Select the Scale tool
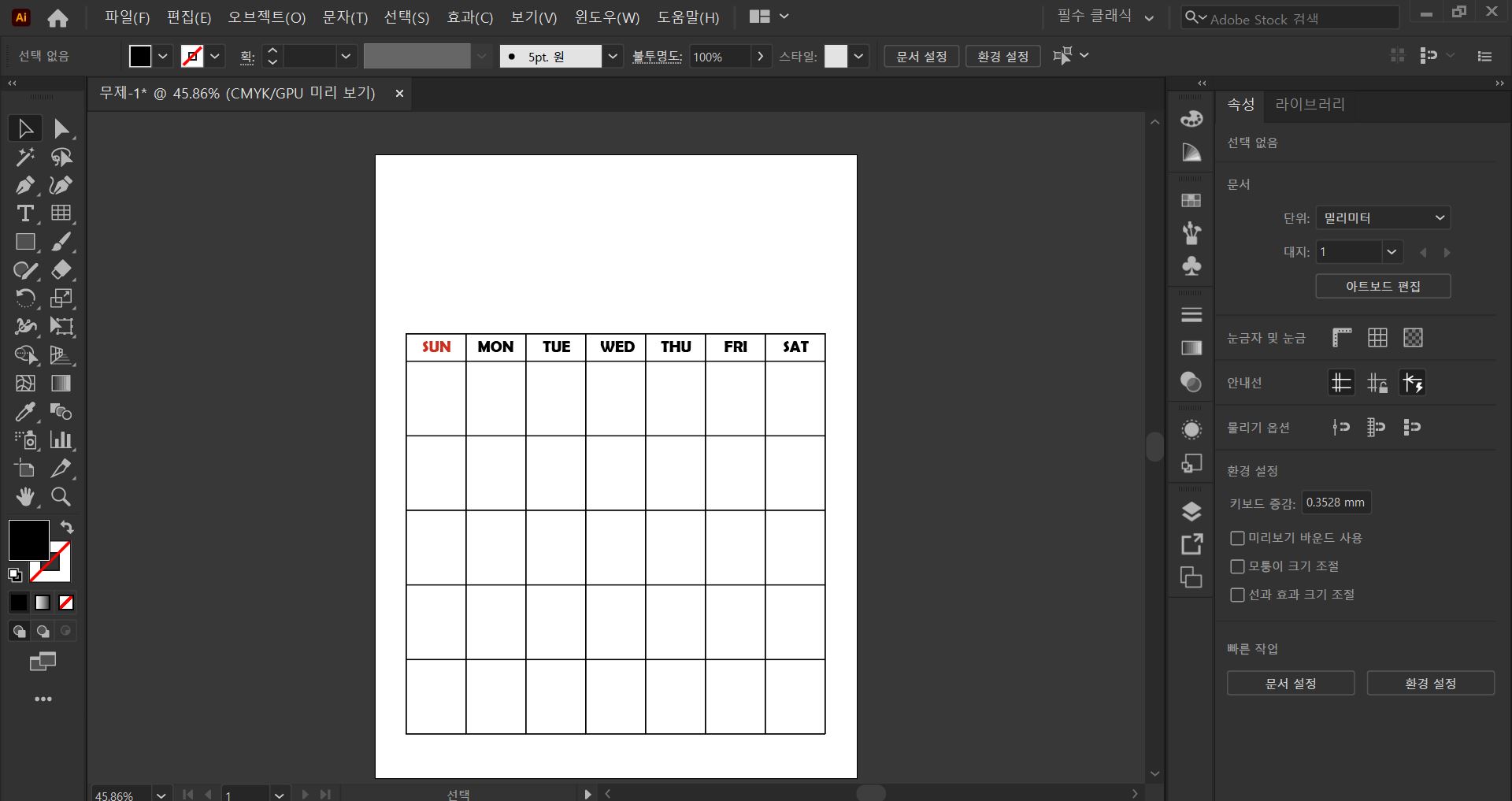The image size is (1512, 801). coord(61,299)
